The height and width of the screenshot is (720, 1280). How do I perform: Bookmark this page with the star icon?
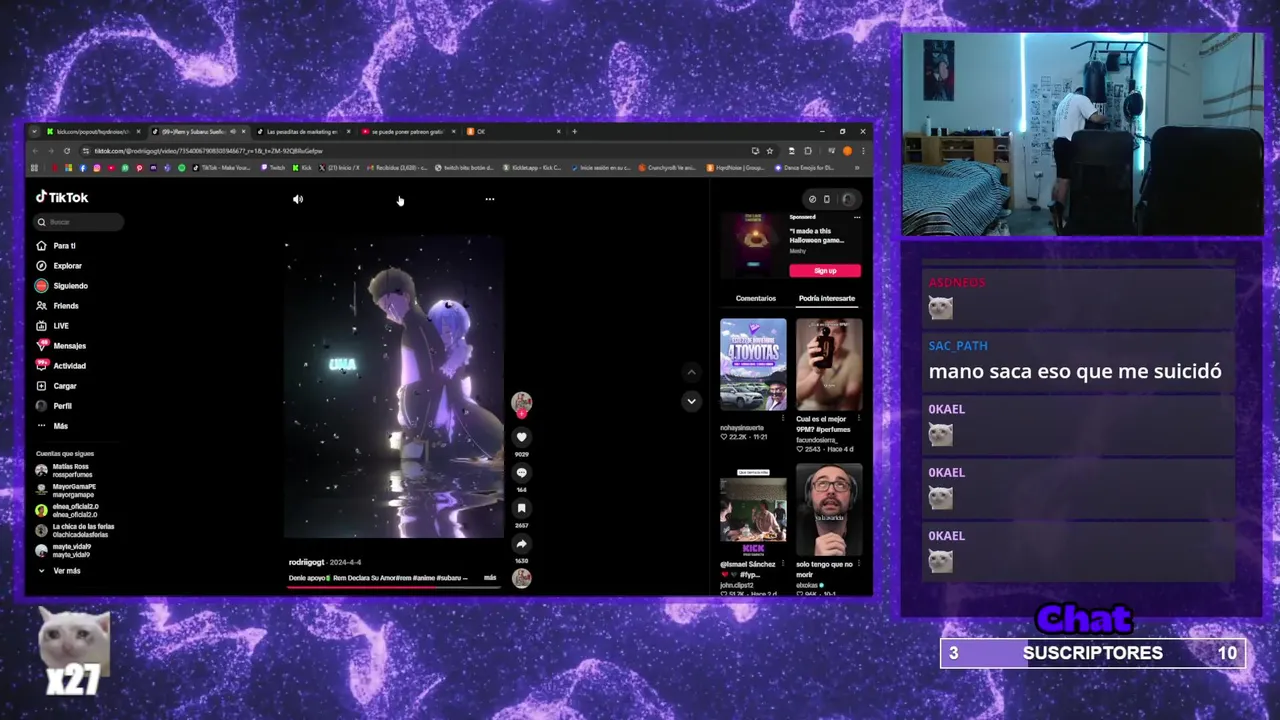pyautogui.click(x=769, y=151)
